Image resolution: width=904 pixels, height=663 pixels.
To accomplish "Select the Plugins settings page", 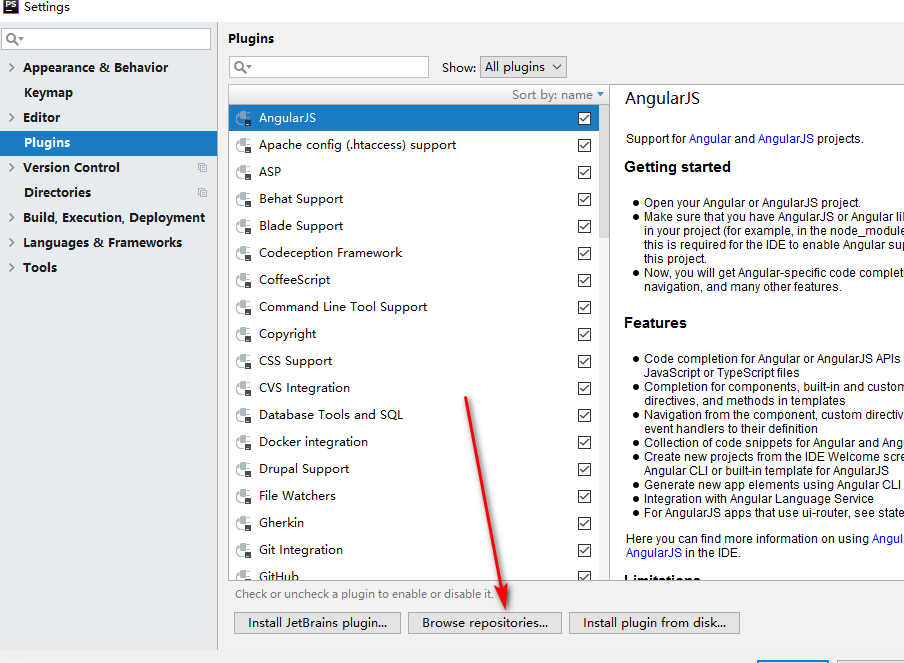I will (x=108, y=143).
